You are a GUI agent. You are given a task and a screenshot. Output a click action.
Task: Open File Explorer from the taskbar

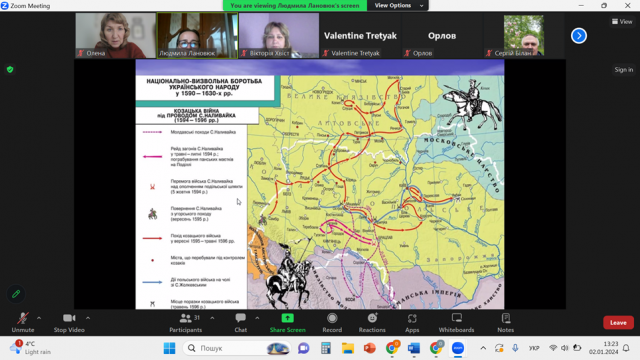click(348, 348)
